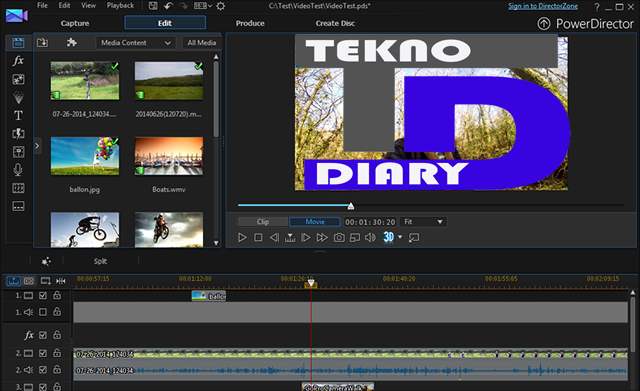640x391 pixels.
Task: Step to the previous frame
Action: [x=274, y=238]
